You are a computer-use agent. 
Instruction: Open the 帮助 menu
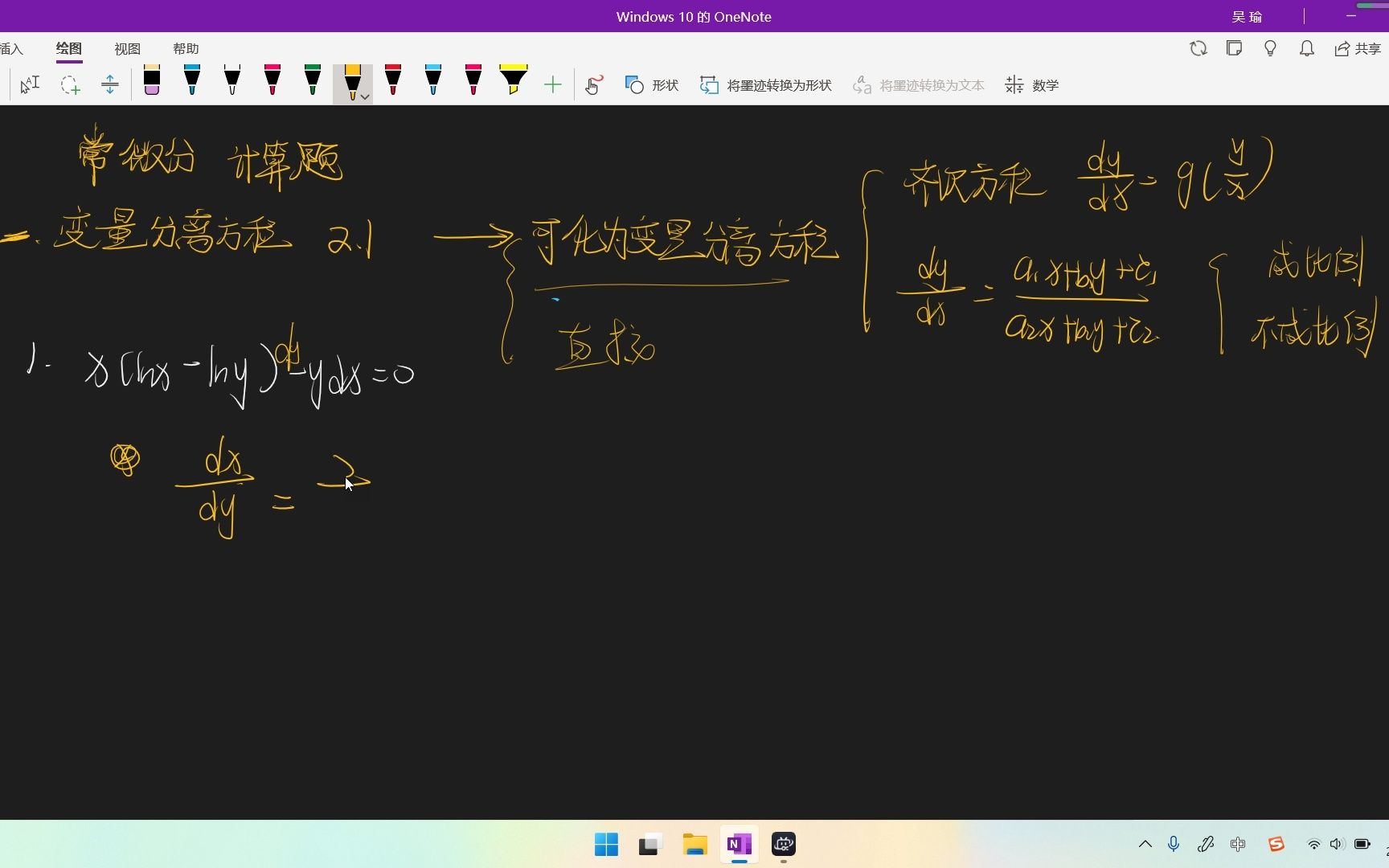click(x=185, y=48)
